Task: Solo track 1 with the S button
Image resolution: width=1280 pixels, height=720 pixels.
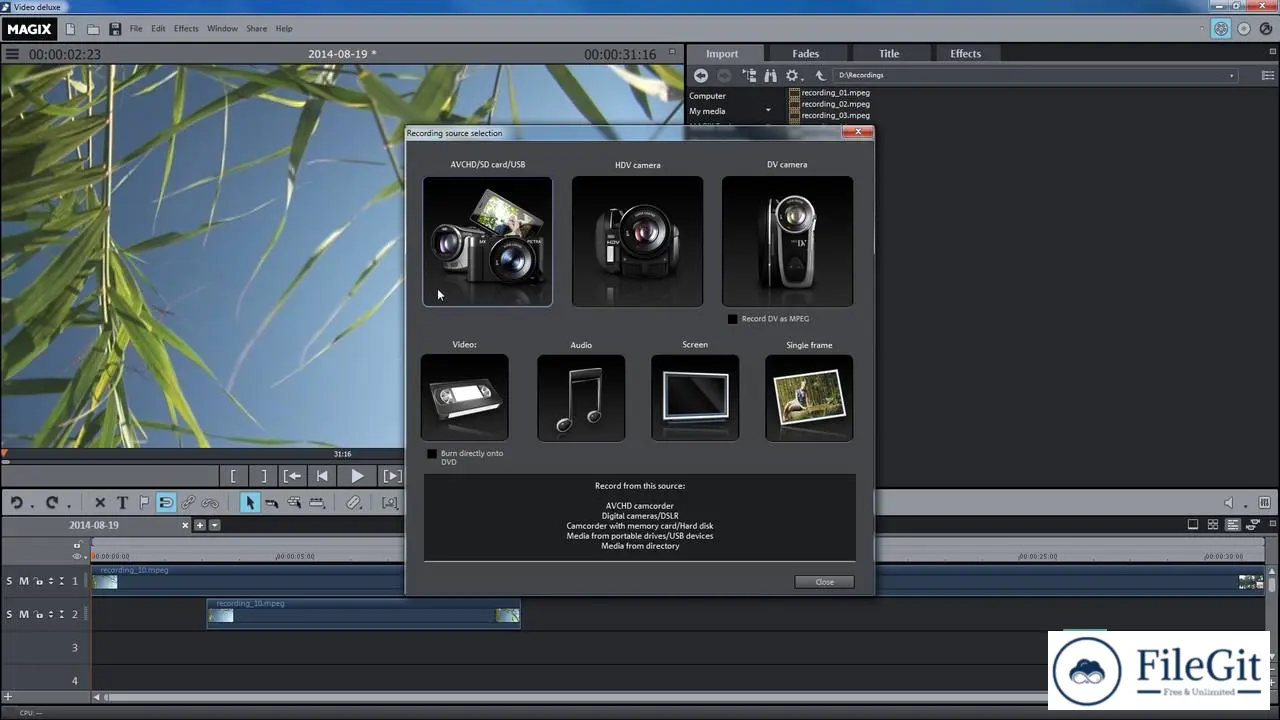Action: pyautogui.click(x=10, y=581)
